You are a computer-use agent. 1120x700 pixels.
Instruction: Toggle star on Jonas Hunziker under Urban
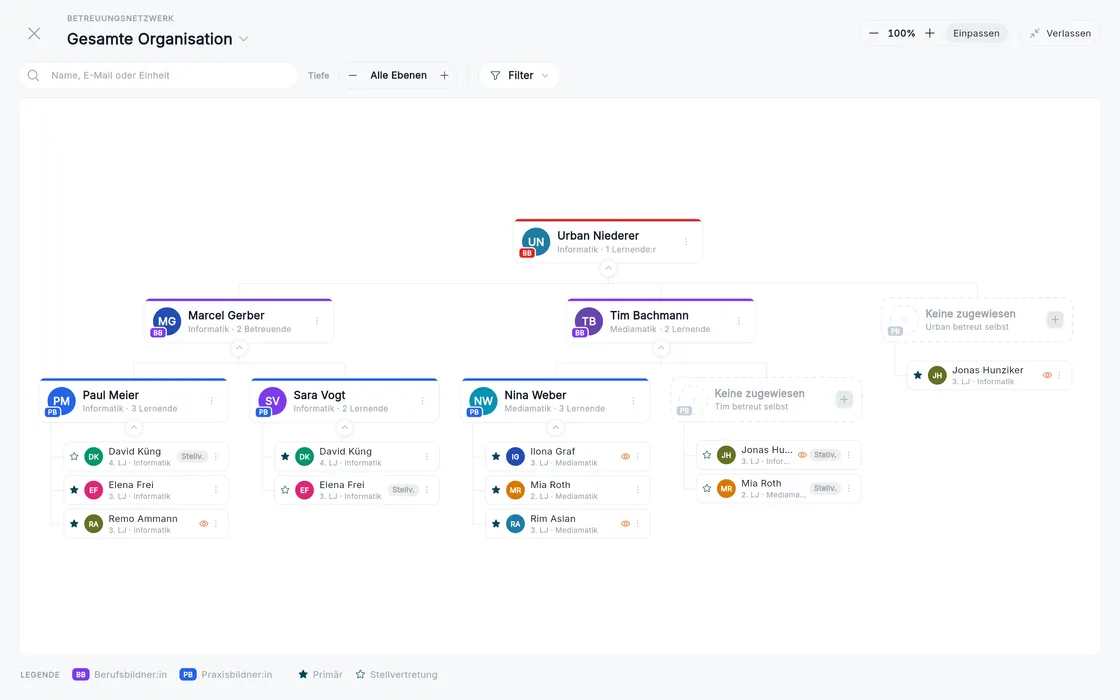coord(918,375)
